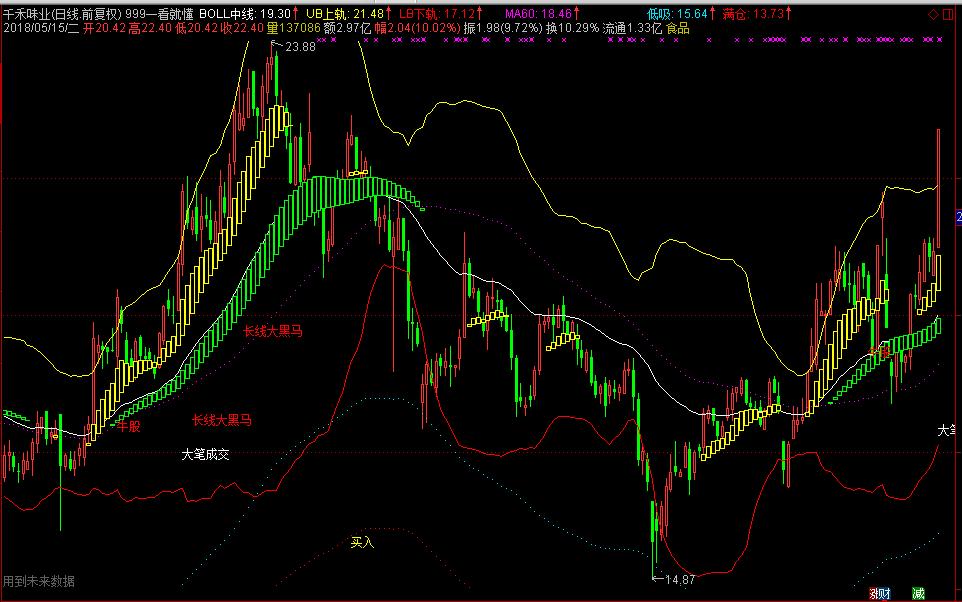Click the turnover amount 额2.97亿

pyautogui.click(x=347, y=28)
